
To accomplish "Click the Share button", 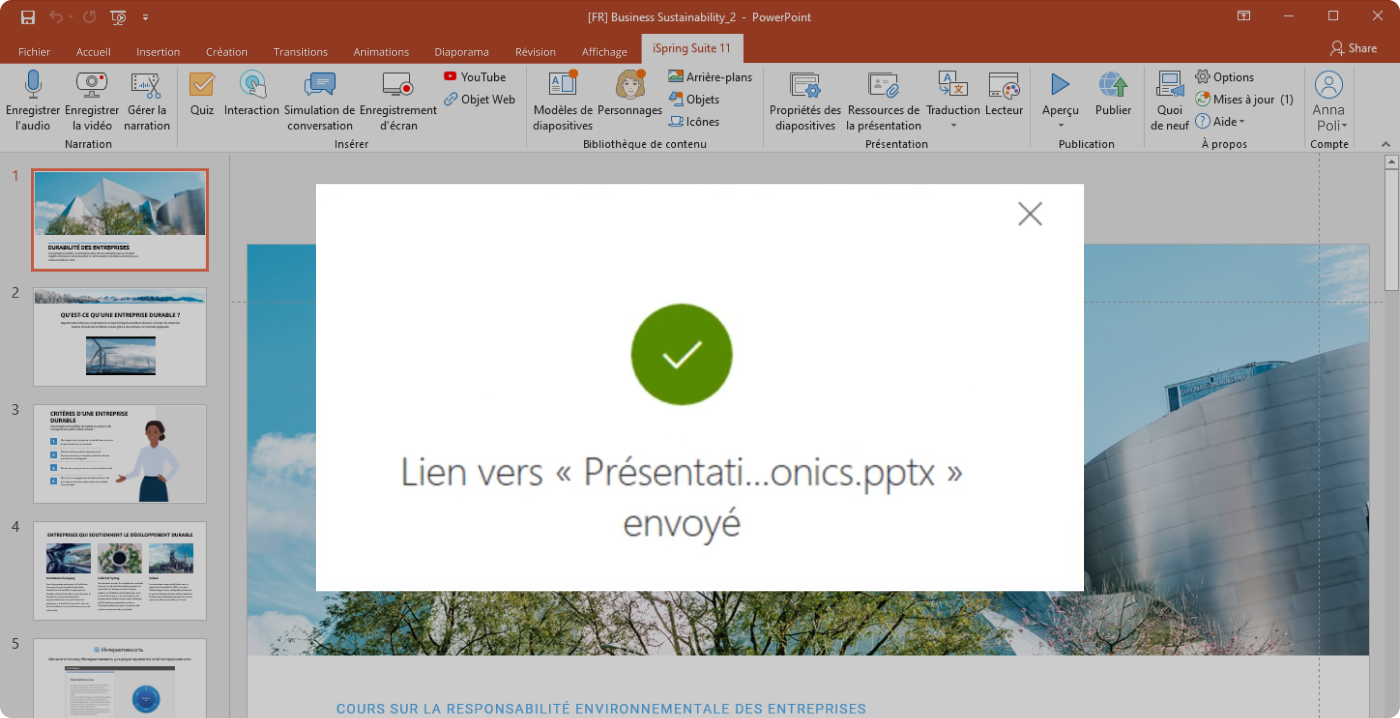I will click(x=1353, y=48).
